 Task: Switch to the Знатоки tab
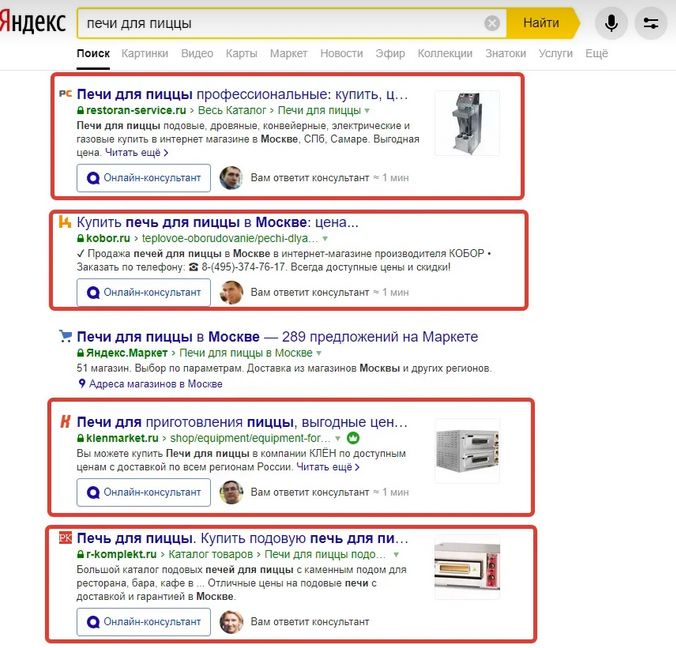point(506,53)
